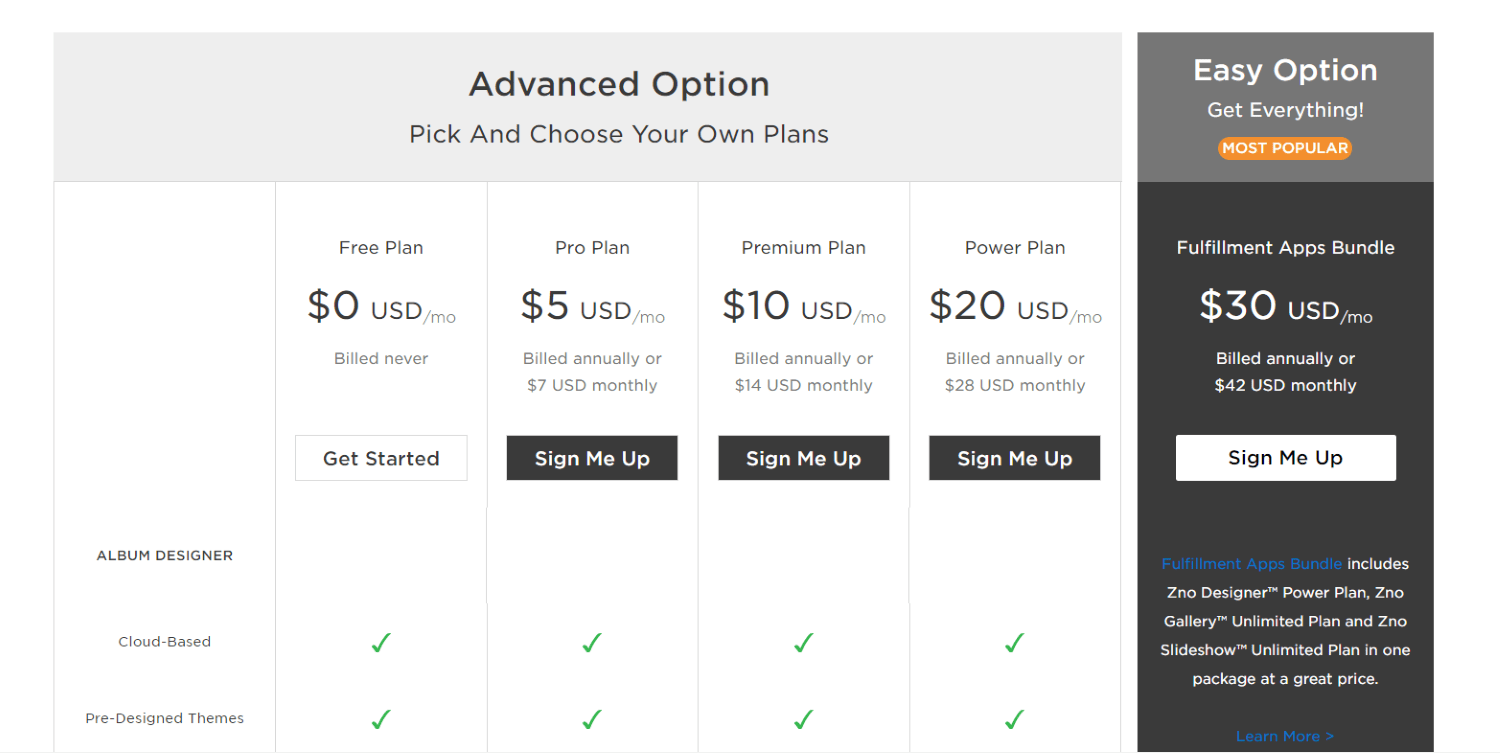Click Sign Me Up for Fulfillment Apps Bundle

point(1286,458)
